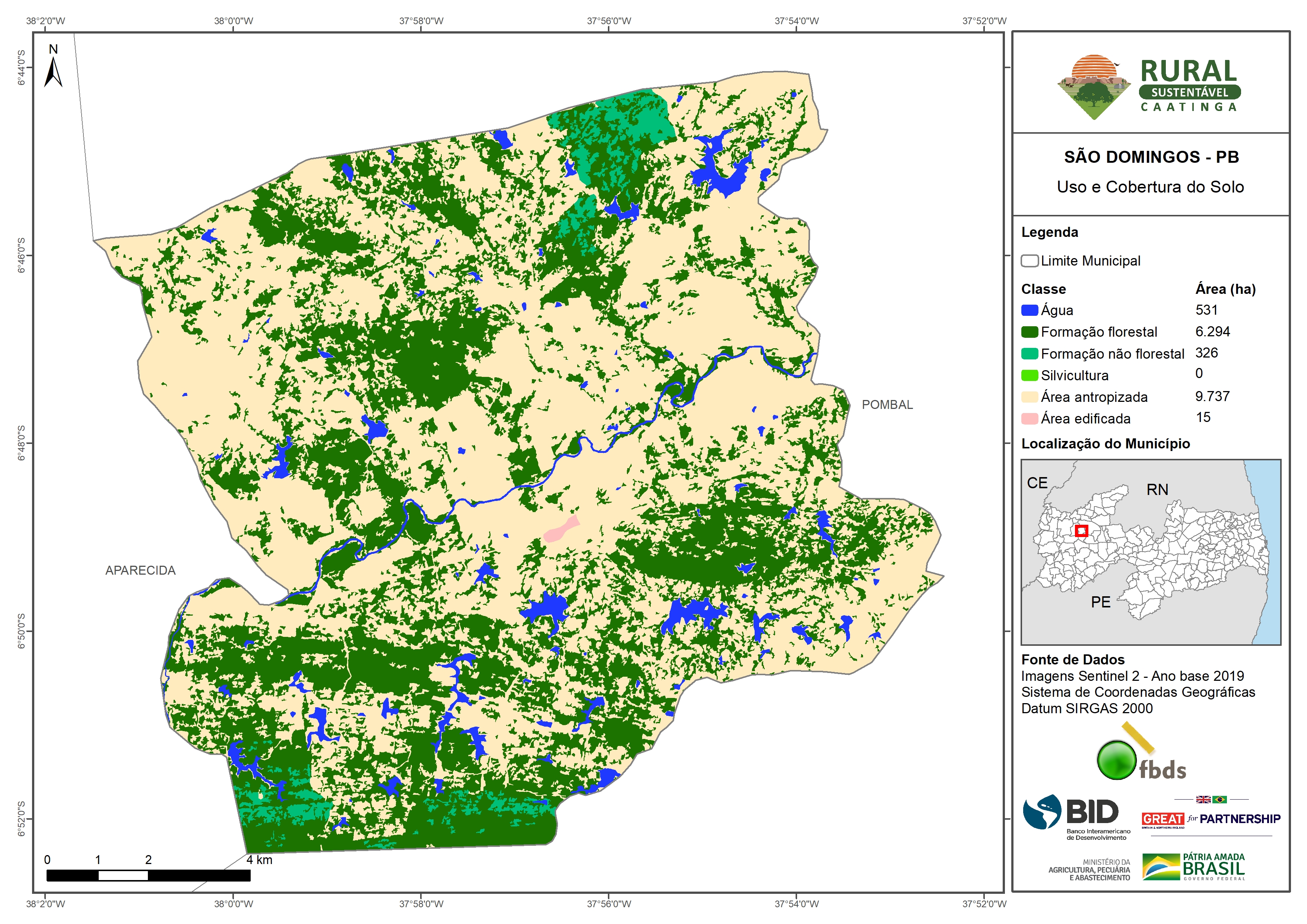This screenshot has width=1307, height=924.
Task: Click the APARECIDA neighbor label
Action: coord(140,571)
